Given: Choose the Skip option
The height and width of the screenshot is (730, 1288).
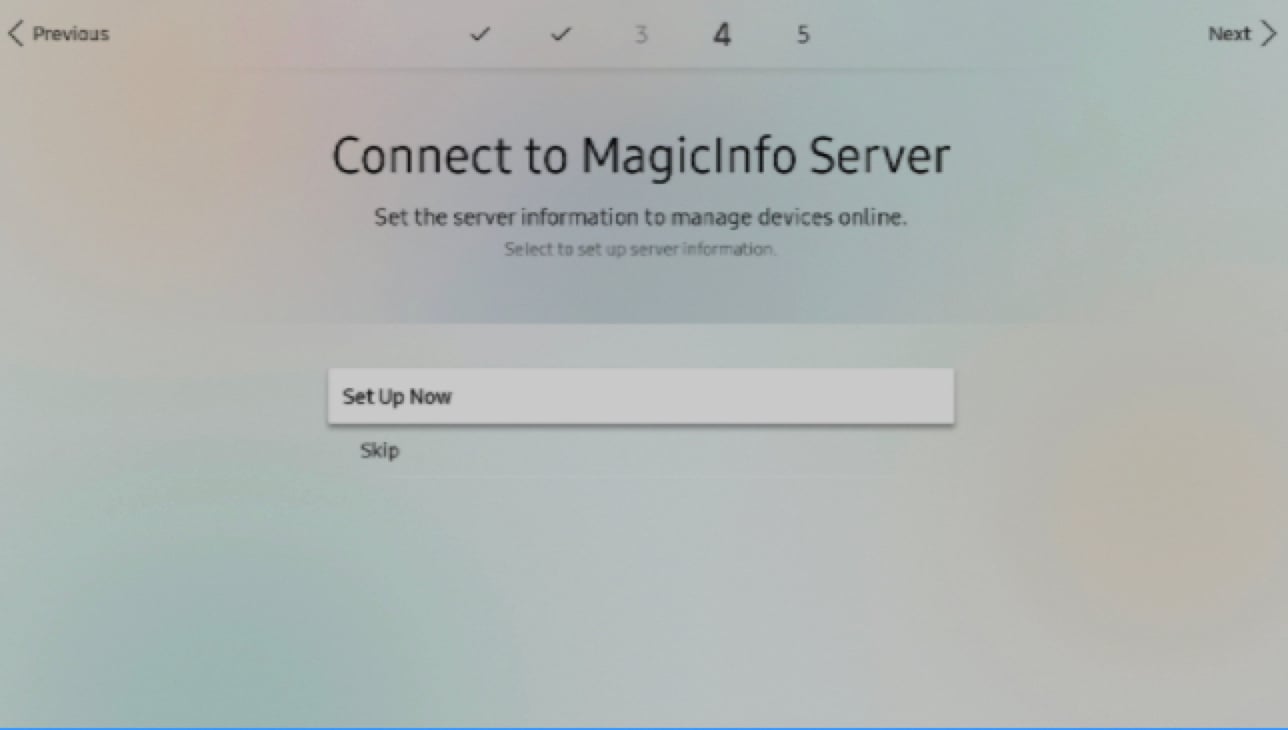Looking at the screenshot, I should tap(641, 451).
